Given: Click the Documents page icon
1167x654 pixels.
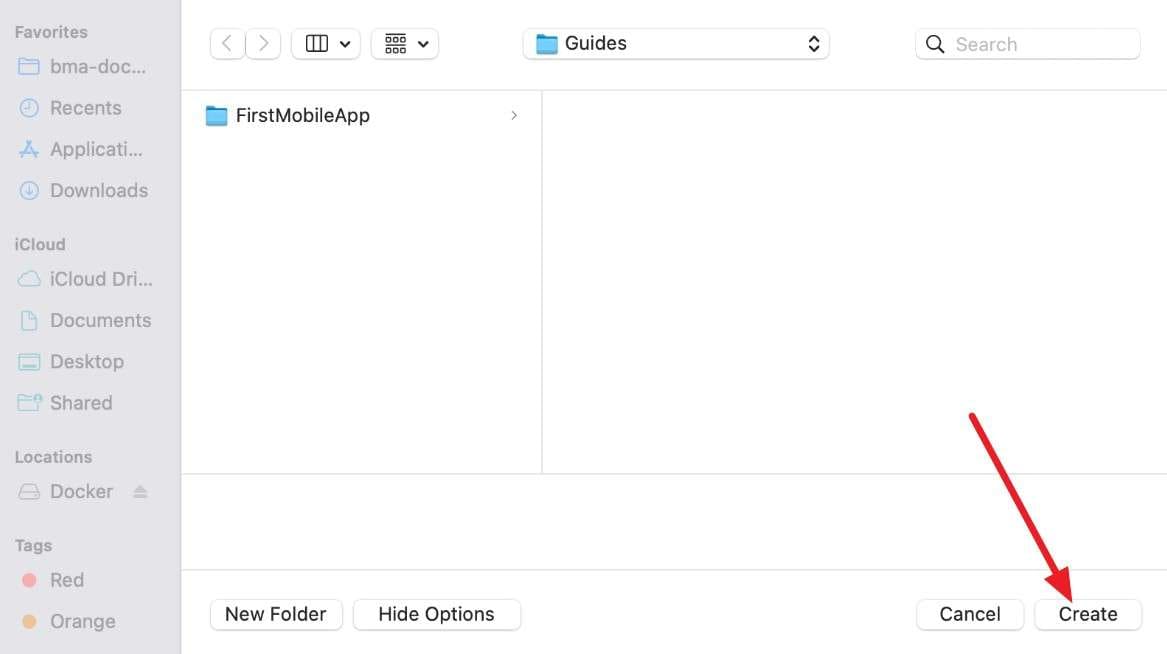Looking at the screenshot, I should (29, 321).
